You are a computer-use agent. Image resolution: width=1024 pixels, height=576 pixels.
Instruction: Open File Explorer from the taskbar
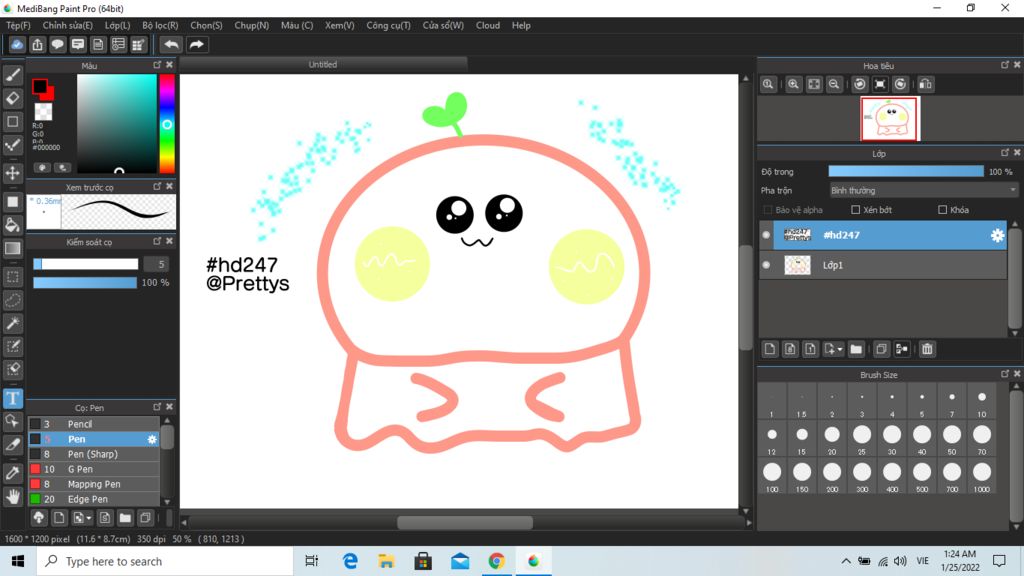pos(387,561)
